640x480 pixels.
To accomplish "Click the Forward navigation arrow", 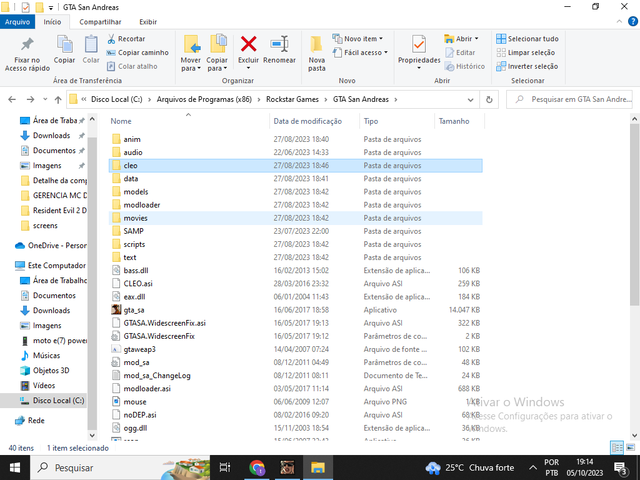I will 30,100.
